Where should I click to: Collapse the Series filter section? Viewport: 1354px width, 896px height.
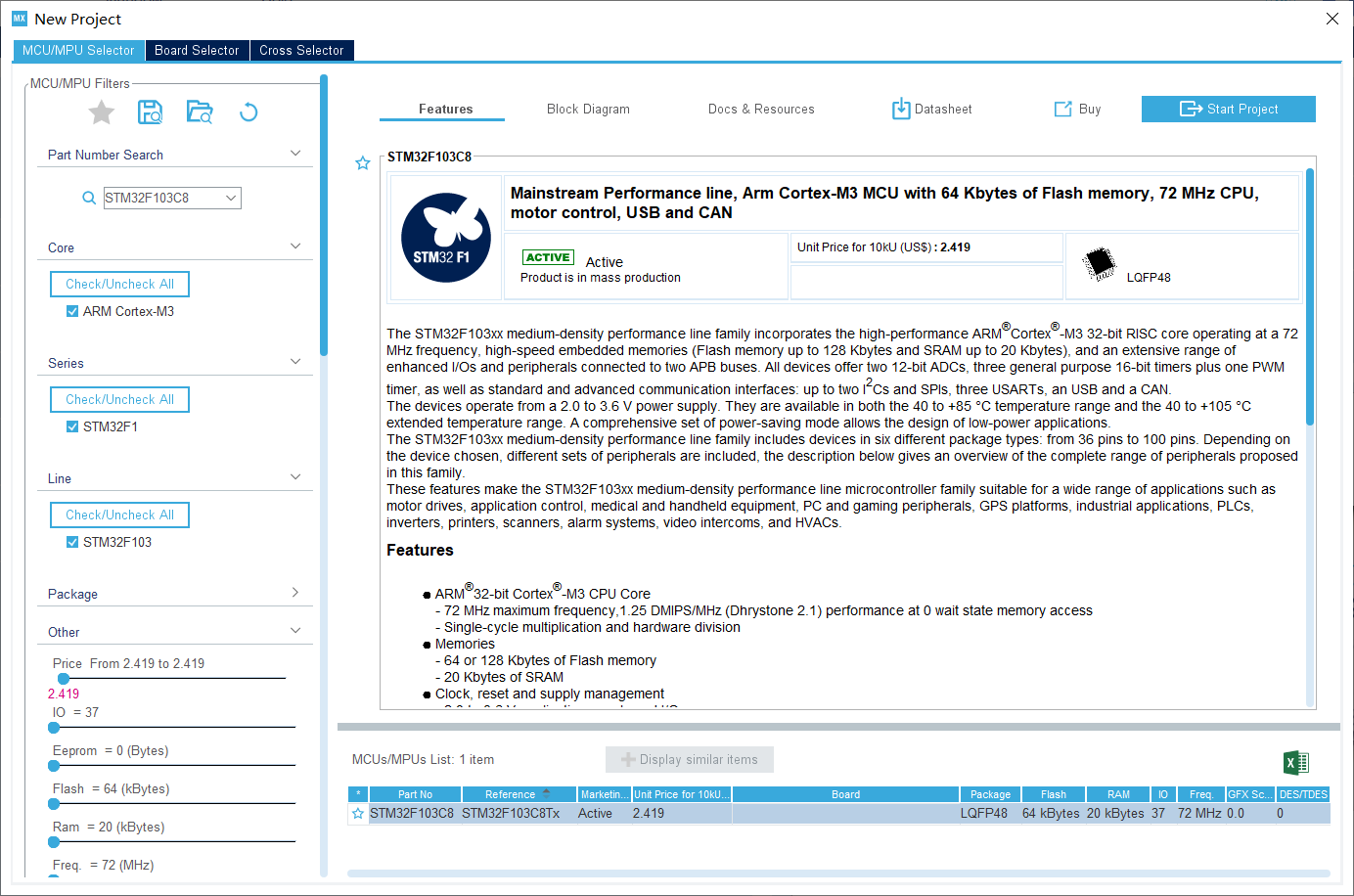295,363
